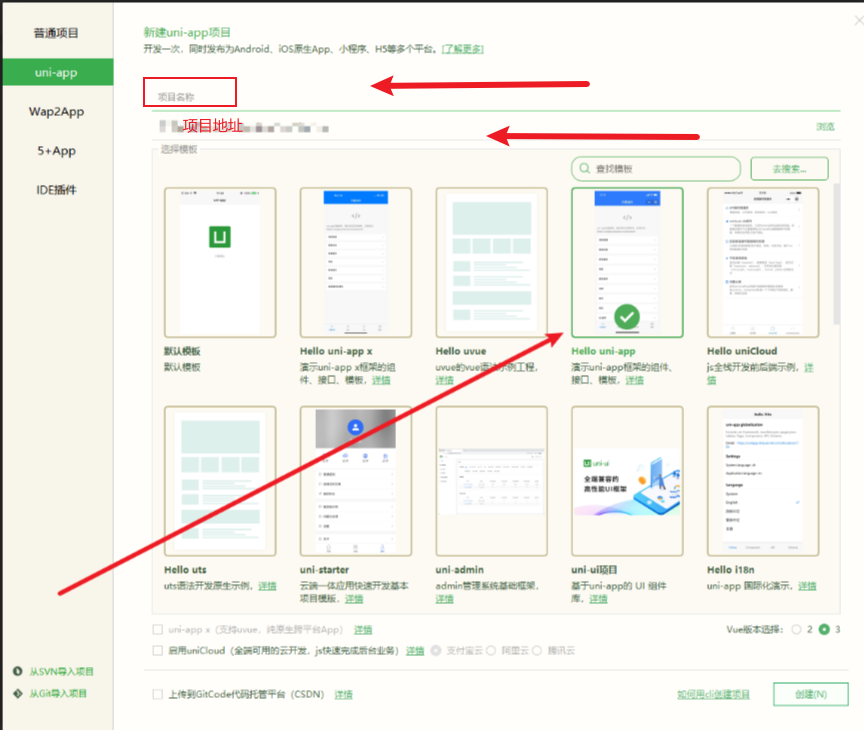Select the uni-ui项目 template thumbnail
This screenshot has width=864, height=730.
pos(627,481)
